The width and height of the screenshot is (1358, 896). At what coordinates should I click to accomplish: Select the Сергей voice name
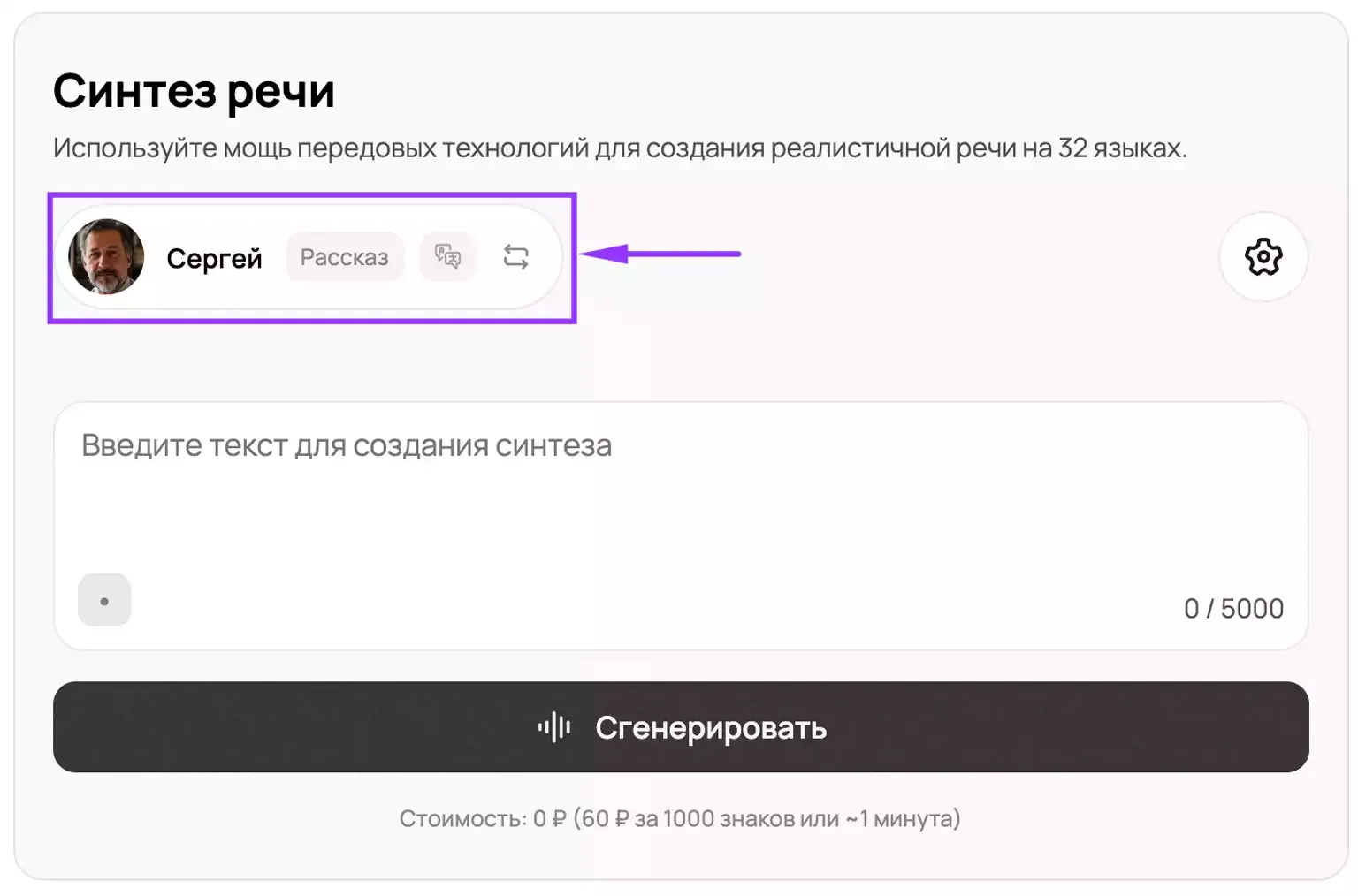[x=215, y=258]
